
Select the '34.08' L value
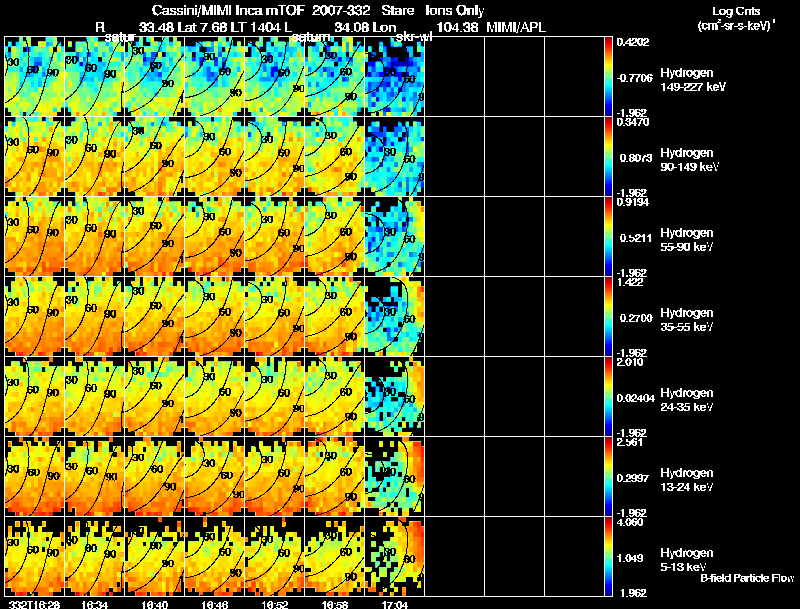point(352,27)
